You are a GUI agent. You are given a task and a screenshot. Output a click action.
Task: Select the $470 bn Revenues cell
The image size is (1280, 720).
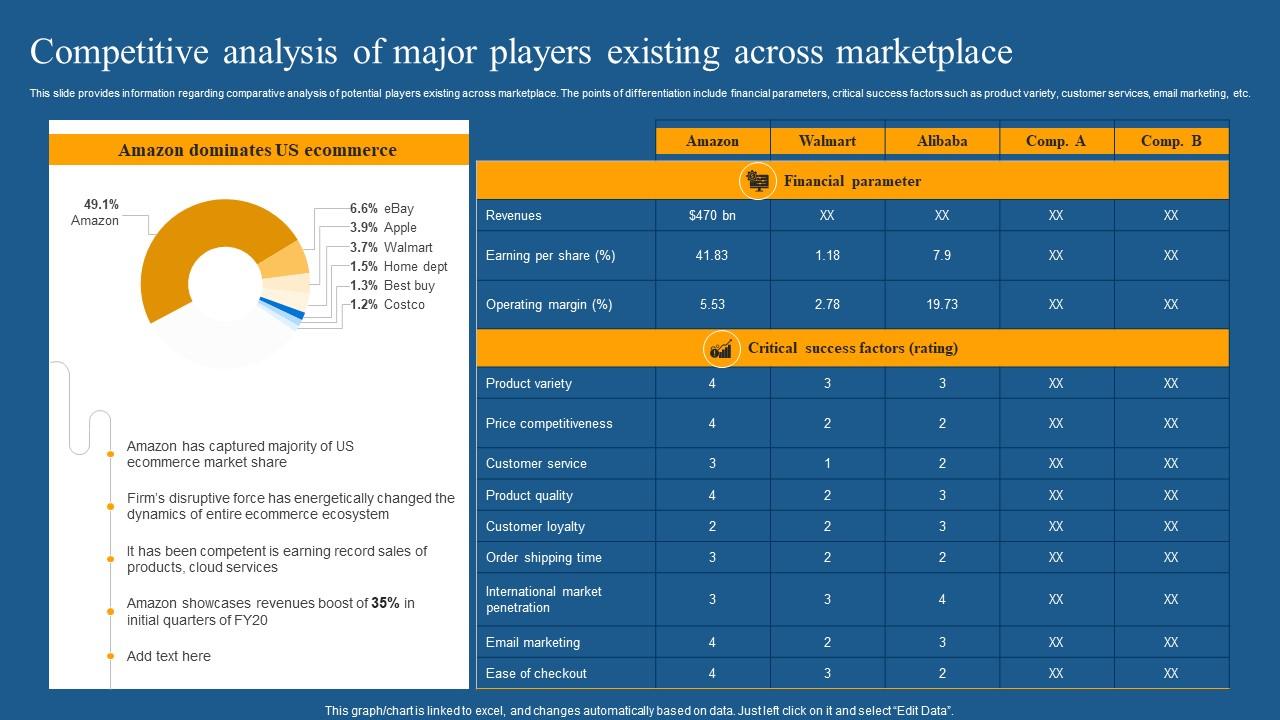(712, 215)
